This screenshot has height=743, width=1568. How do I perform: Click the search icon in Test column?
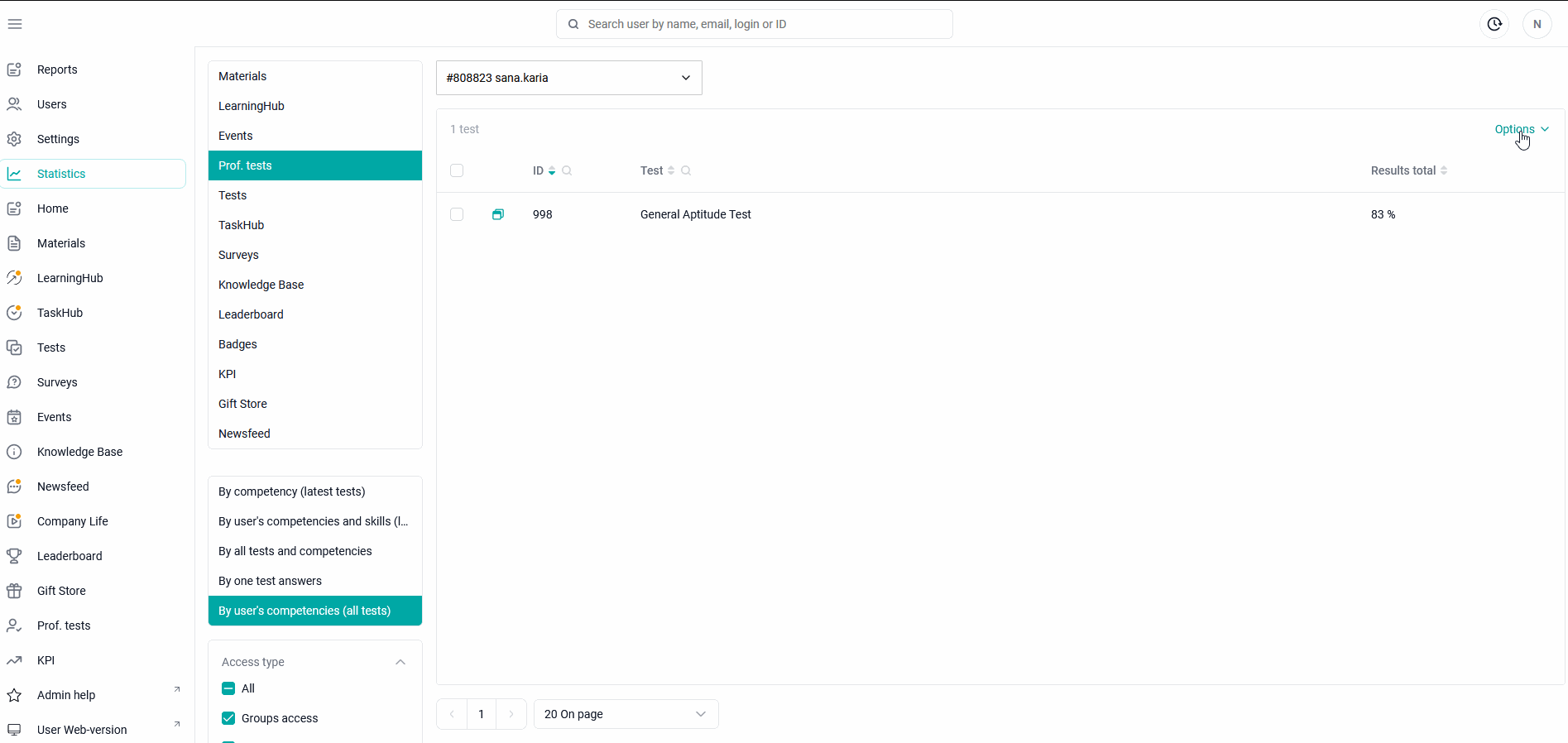tap(686, 170)
